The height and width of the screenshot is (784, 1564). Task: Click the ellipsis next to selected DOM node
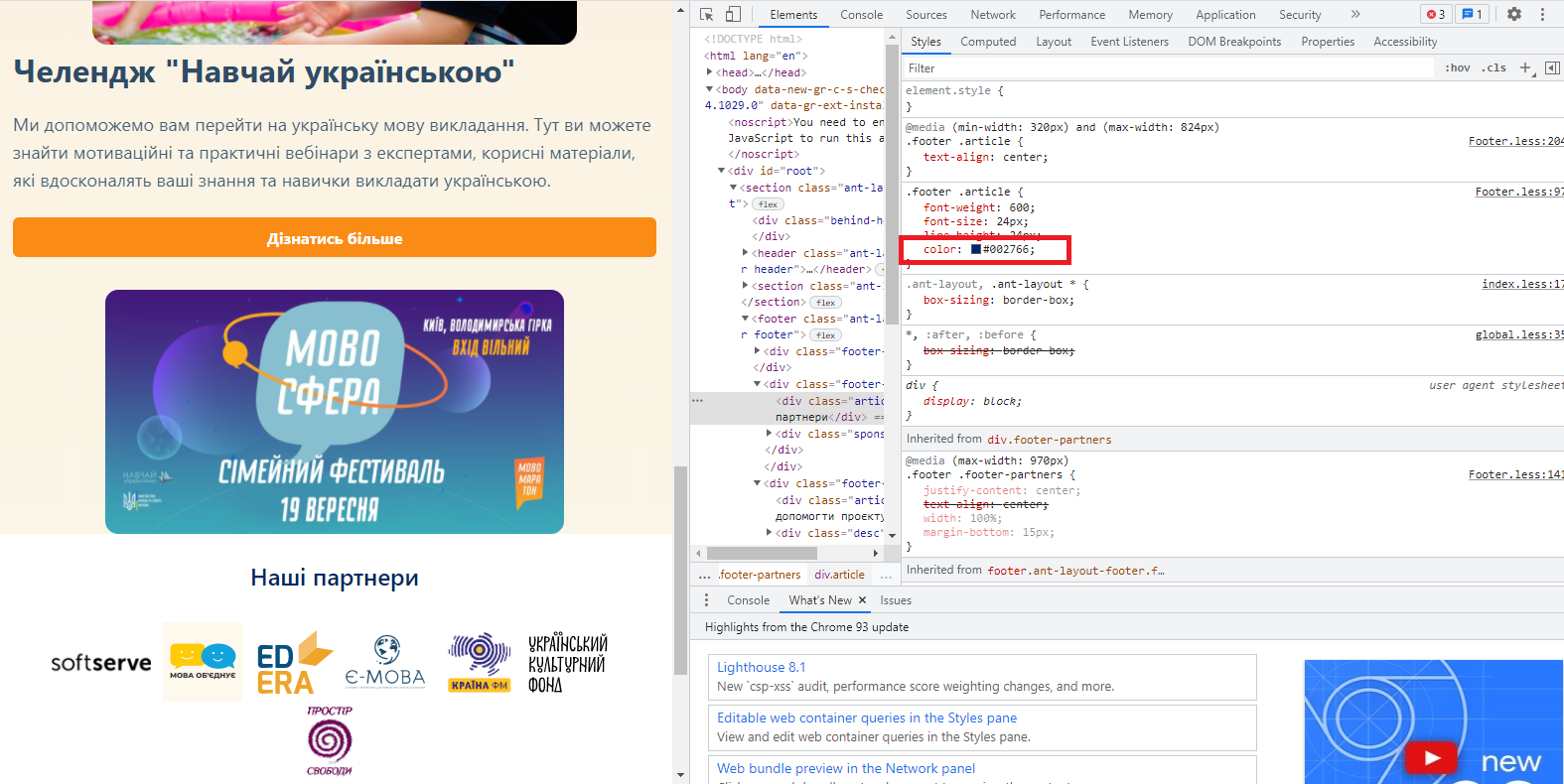[x=698, y=401]
